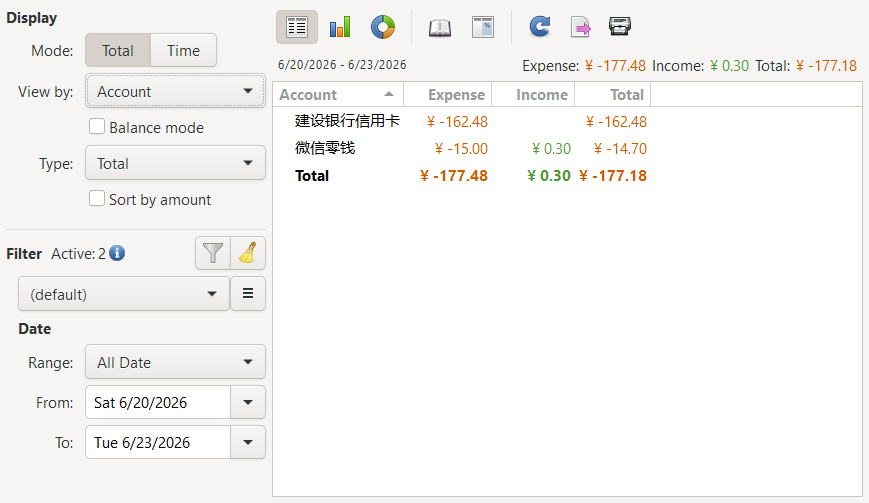Click the header Income summary ¥ 0.30
The image size is (869, 503).
tap(729, 66)
